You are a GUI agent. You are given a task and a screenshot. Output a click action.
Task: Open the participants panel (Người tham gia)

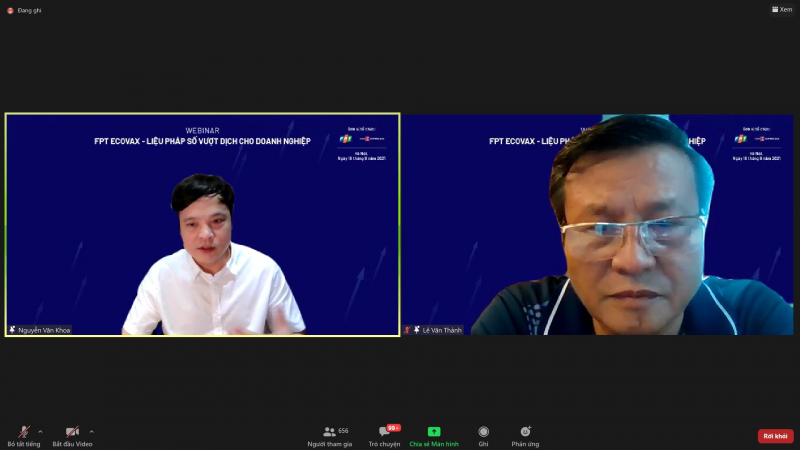(329, 431)
